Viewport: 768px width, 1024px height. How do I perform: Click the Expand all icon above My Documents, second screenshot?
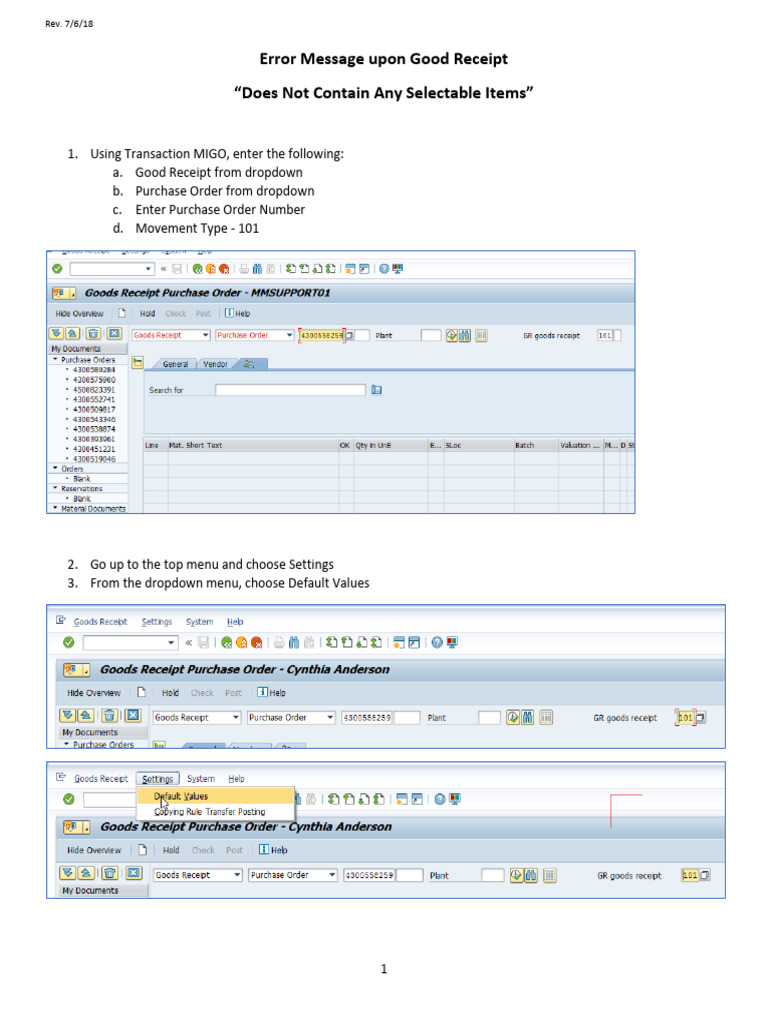point(67,716)
